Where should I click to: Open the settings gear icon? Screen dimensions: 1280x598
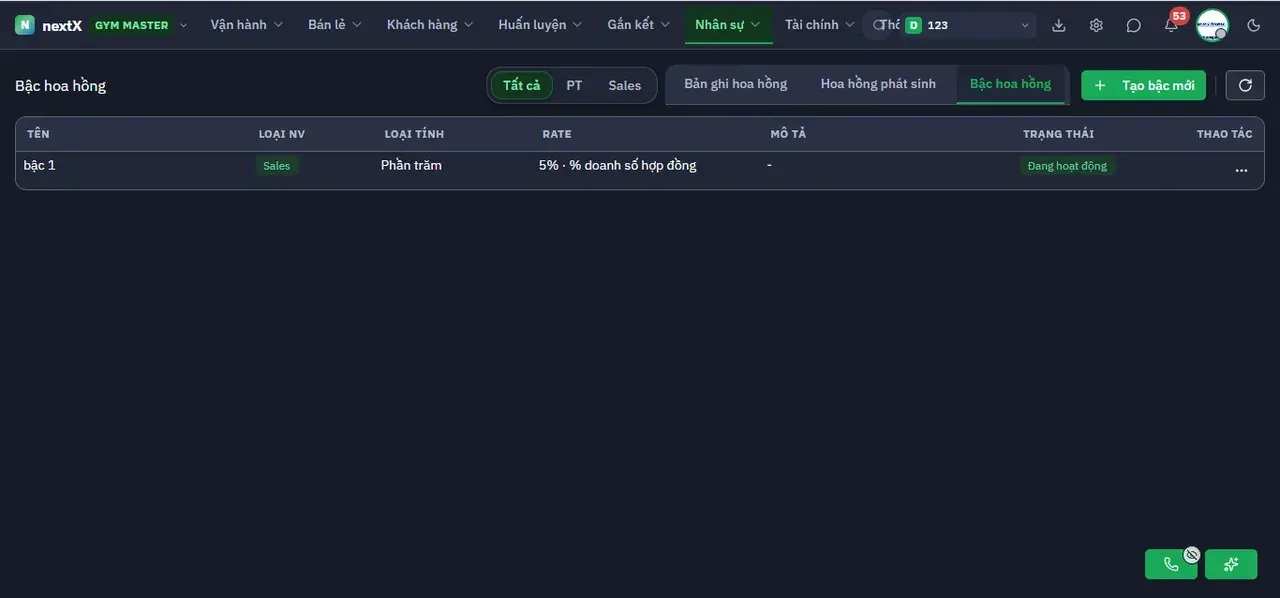point(1096,25)
